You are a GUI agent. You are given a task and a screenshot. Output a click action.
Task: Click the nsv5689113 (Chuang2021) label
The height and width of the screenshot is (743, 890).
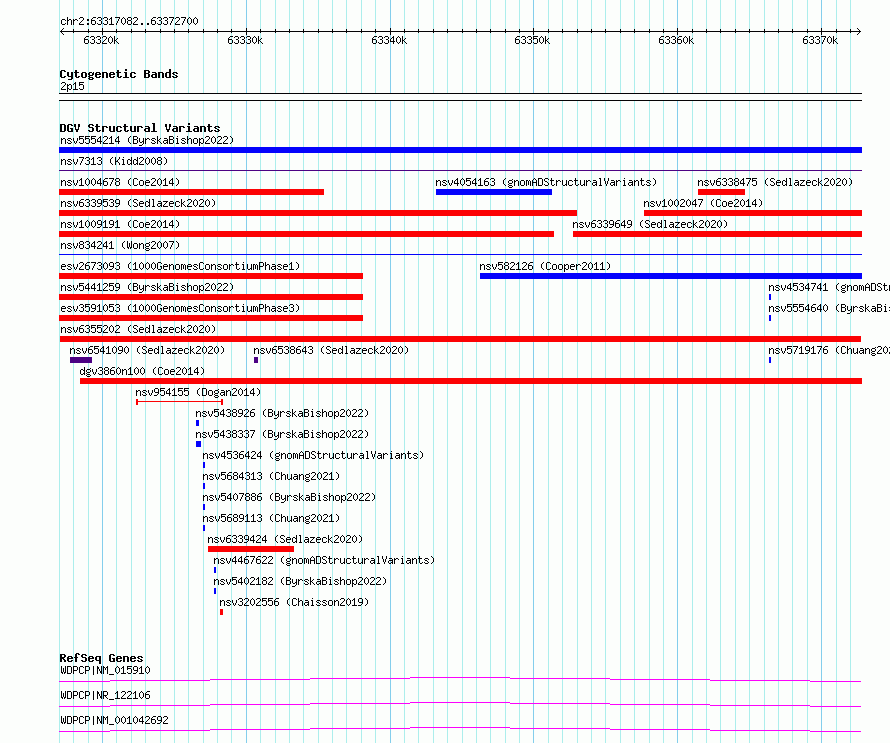pos(271,518)
